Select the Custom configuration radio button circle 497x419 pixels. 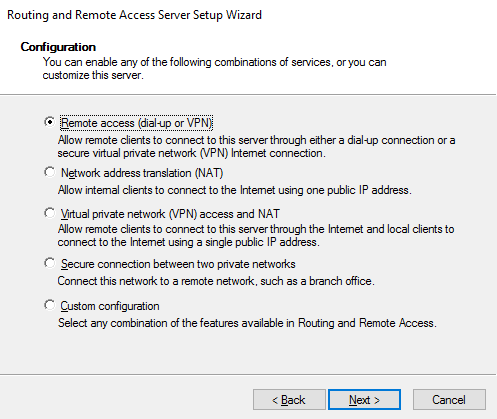[x=49, y=305]
